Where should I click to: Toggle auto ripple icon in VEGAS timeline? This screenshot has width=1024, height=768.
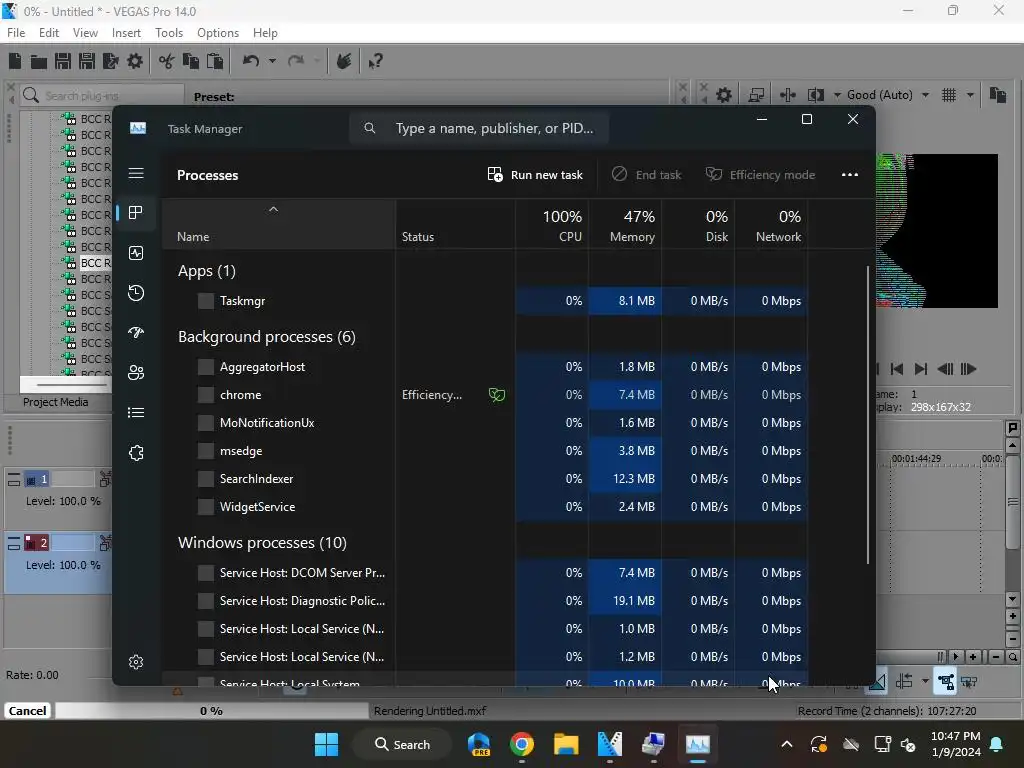[x=904, y=682]
